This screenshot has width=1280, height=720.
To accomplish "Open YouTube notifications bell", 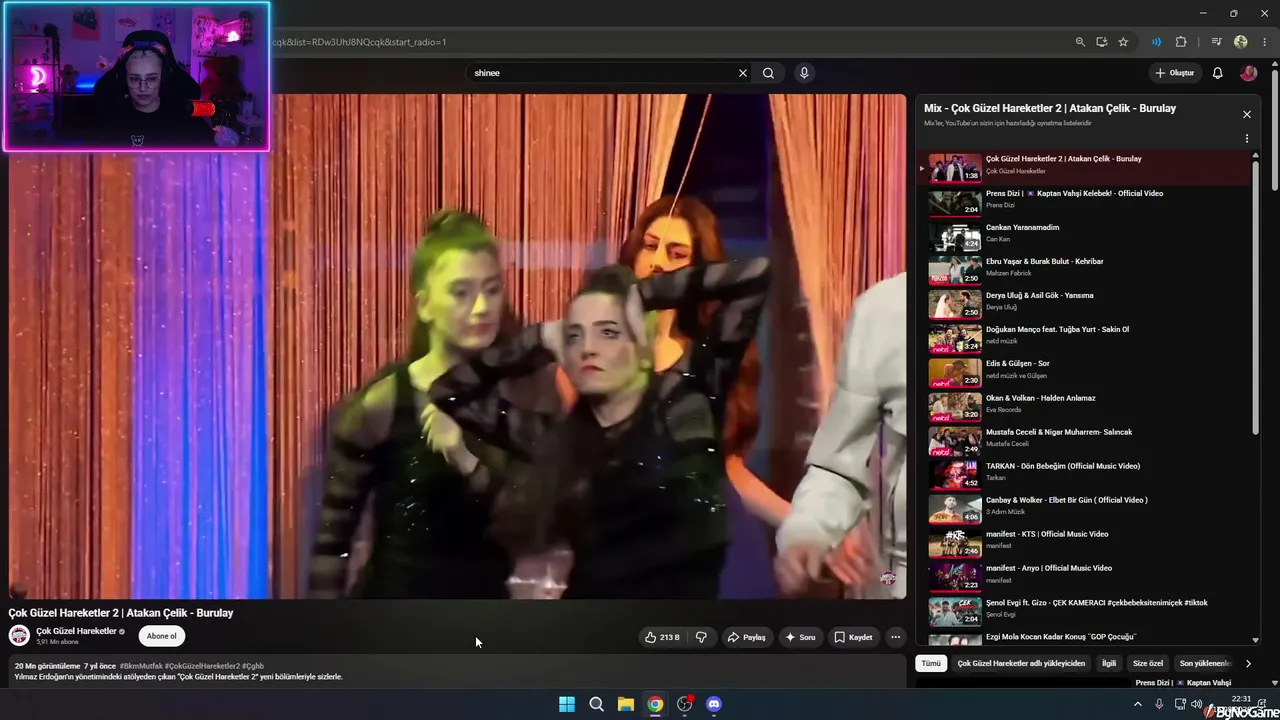I will pos(1217,73).
